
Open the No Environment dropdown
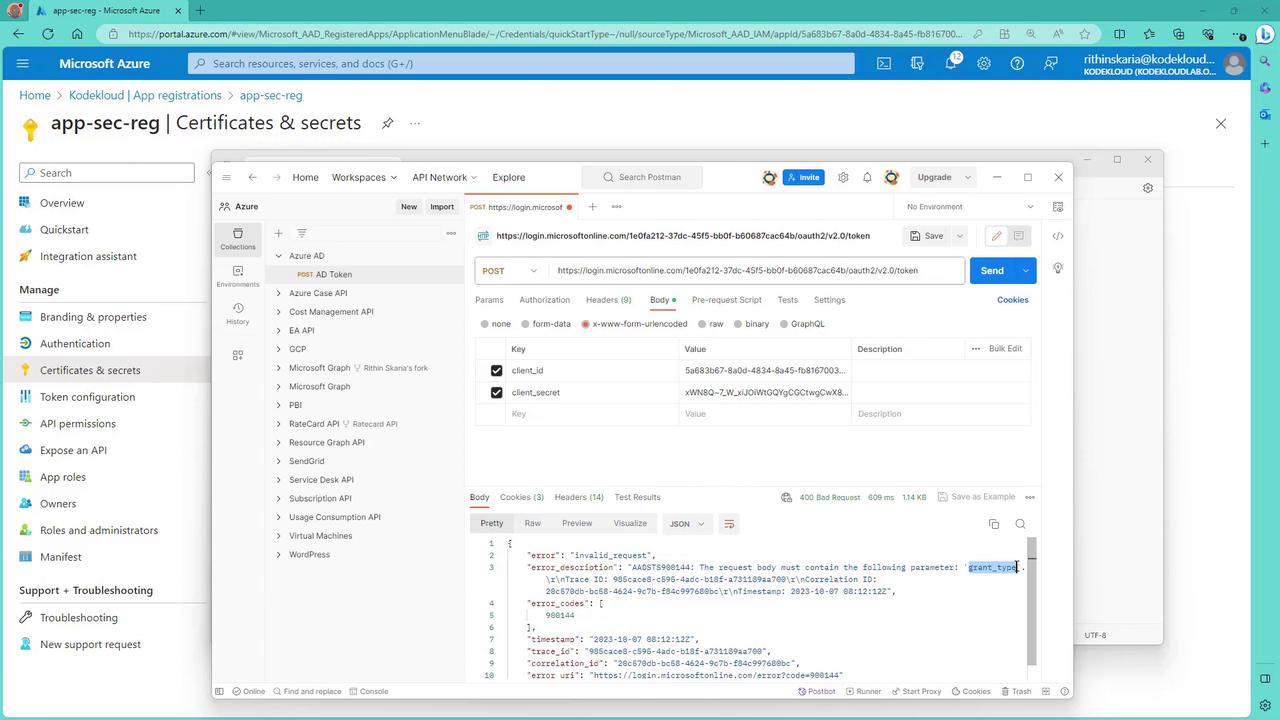pyautogui.click(x=969, y=207)
